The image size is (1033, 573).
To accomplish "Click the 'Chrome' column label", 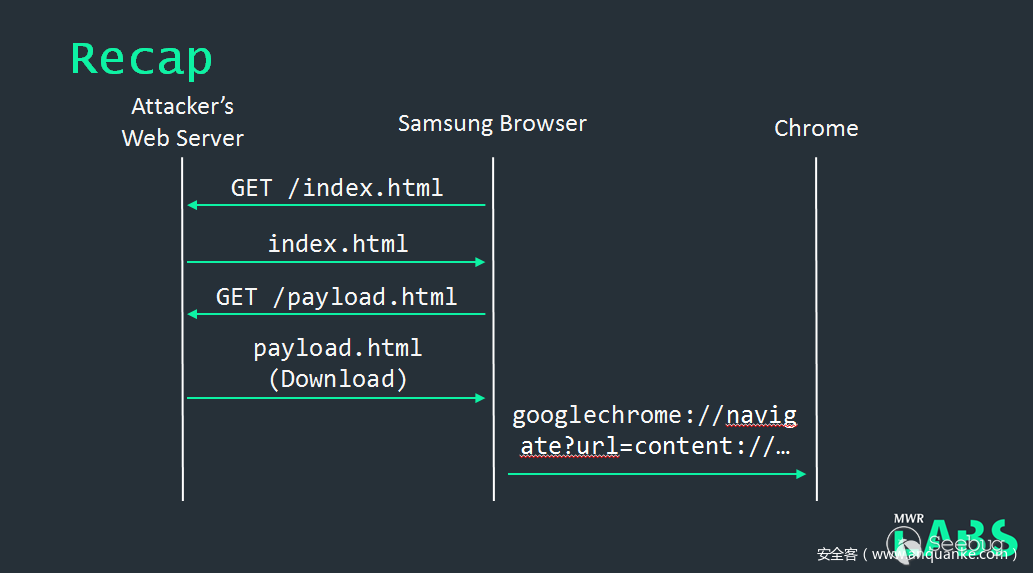I will point(816,128).
